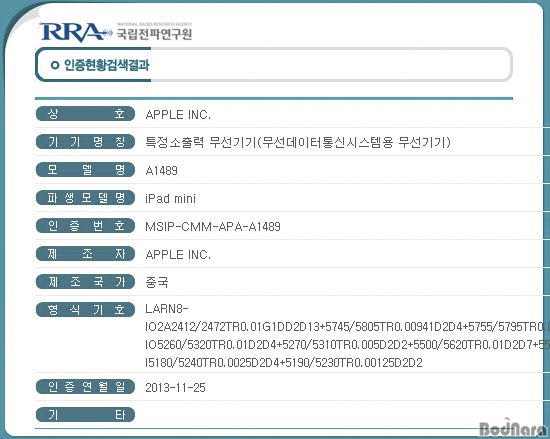The height and width of the screenshot is (439, 550).
Task: Select the 모델명 label pill
Action: 85,170
